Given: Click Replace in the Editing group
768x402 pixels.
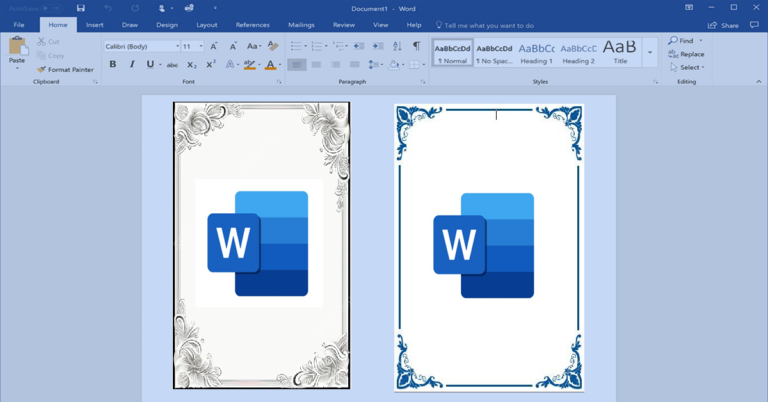Looking at the screenshot, I should pyautogui.click(x=691, y=54).
